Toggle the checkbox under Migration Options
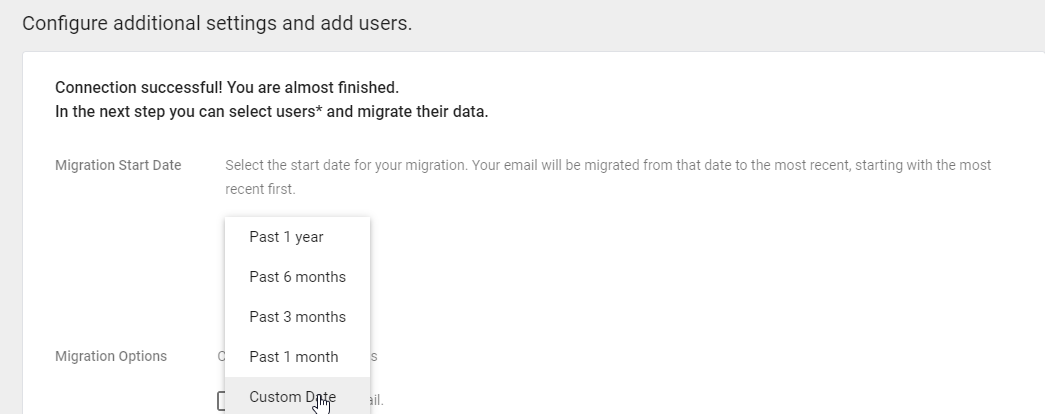 222,402
